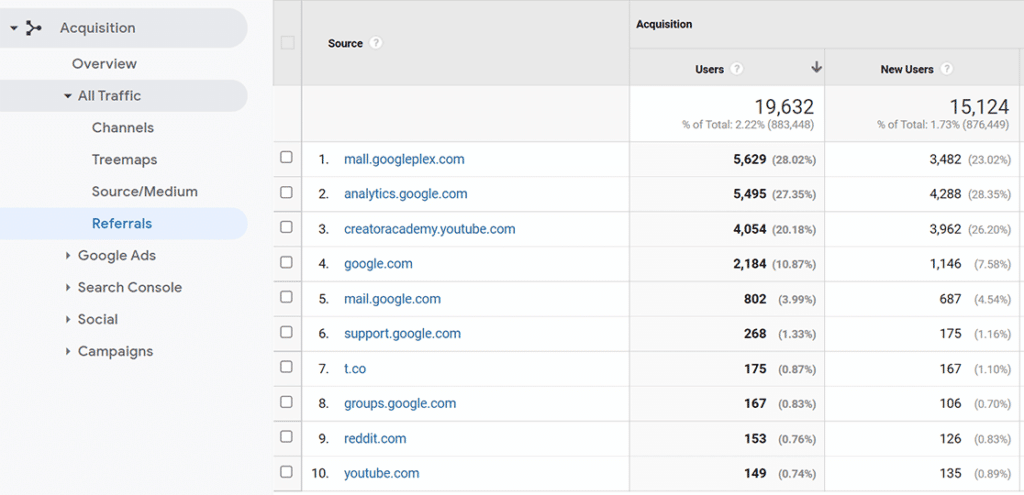
Task: Collapse the Acquisition section arrow
Action: (14, 28)
